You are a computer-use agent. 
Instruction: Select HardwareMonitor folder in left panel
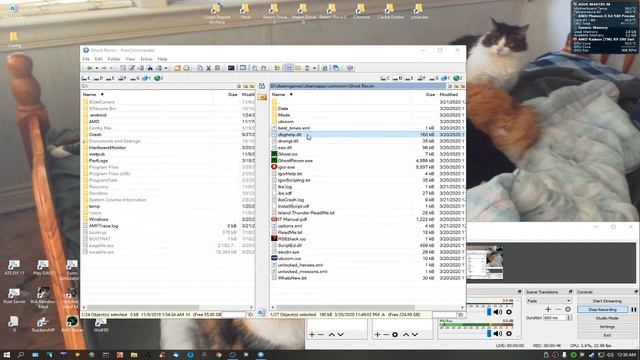click(107, 147)
